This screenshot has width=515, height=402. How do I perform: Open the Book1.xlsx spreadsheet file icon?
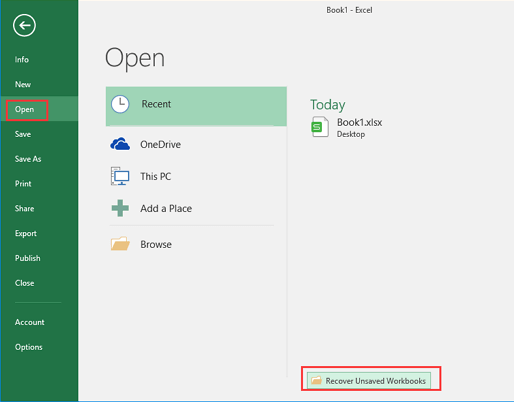320,127
